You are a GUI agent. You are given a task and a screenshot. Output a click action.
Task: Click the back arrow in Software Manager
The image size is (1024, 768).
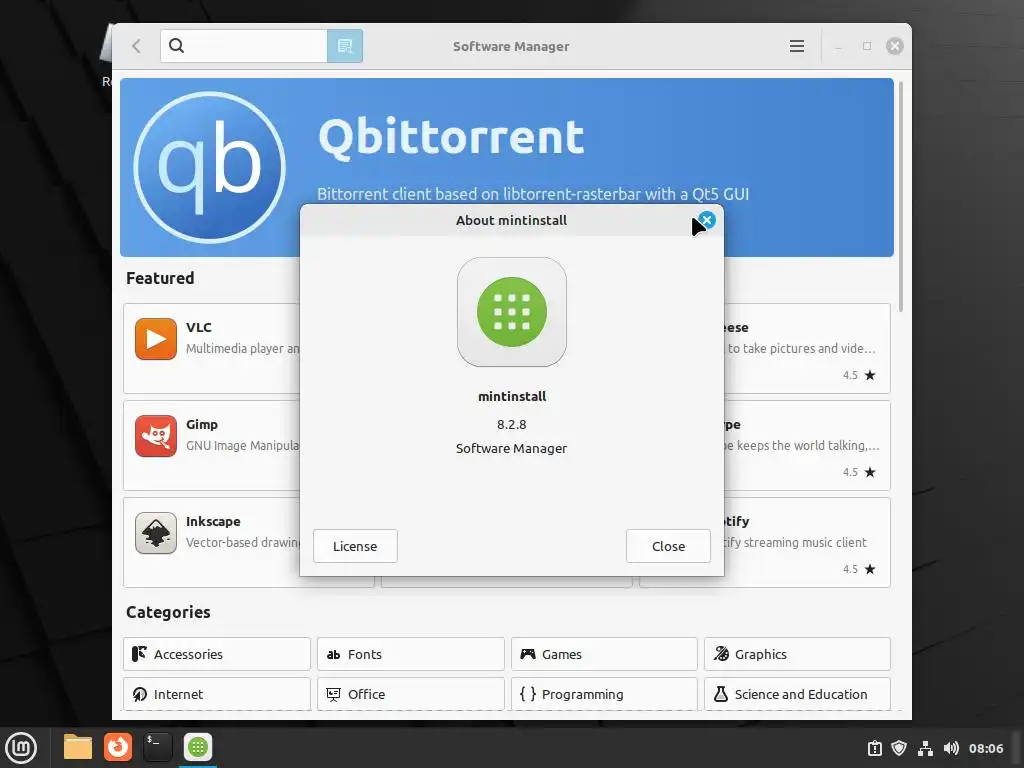[x=136, y=46]
